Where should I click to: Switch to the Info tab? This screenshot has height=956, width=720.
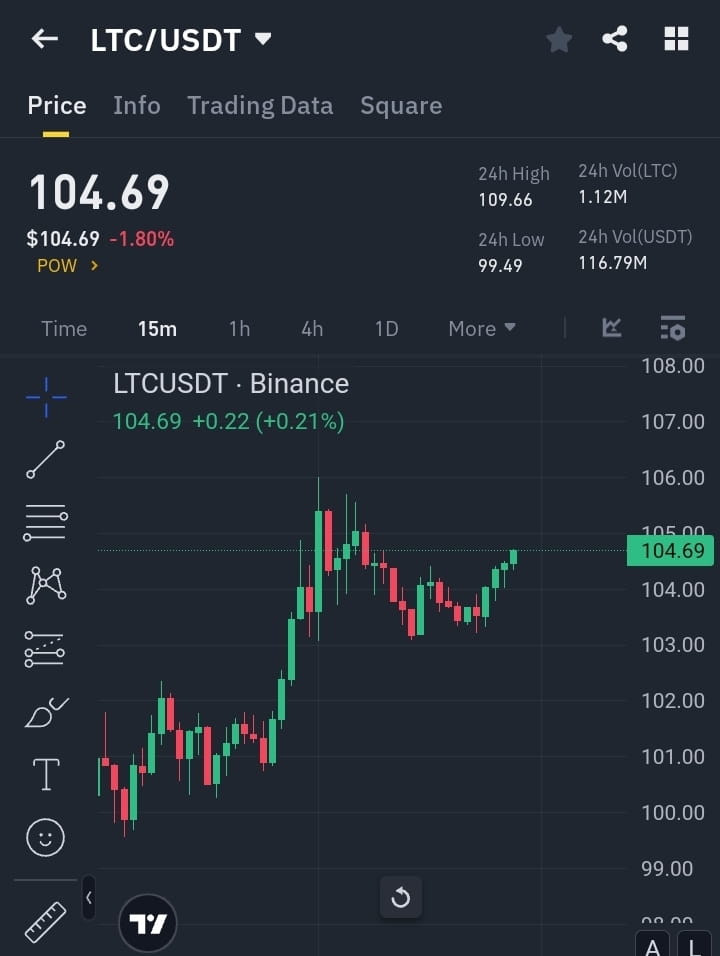click(137, 105)
